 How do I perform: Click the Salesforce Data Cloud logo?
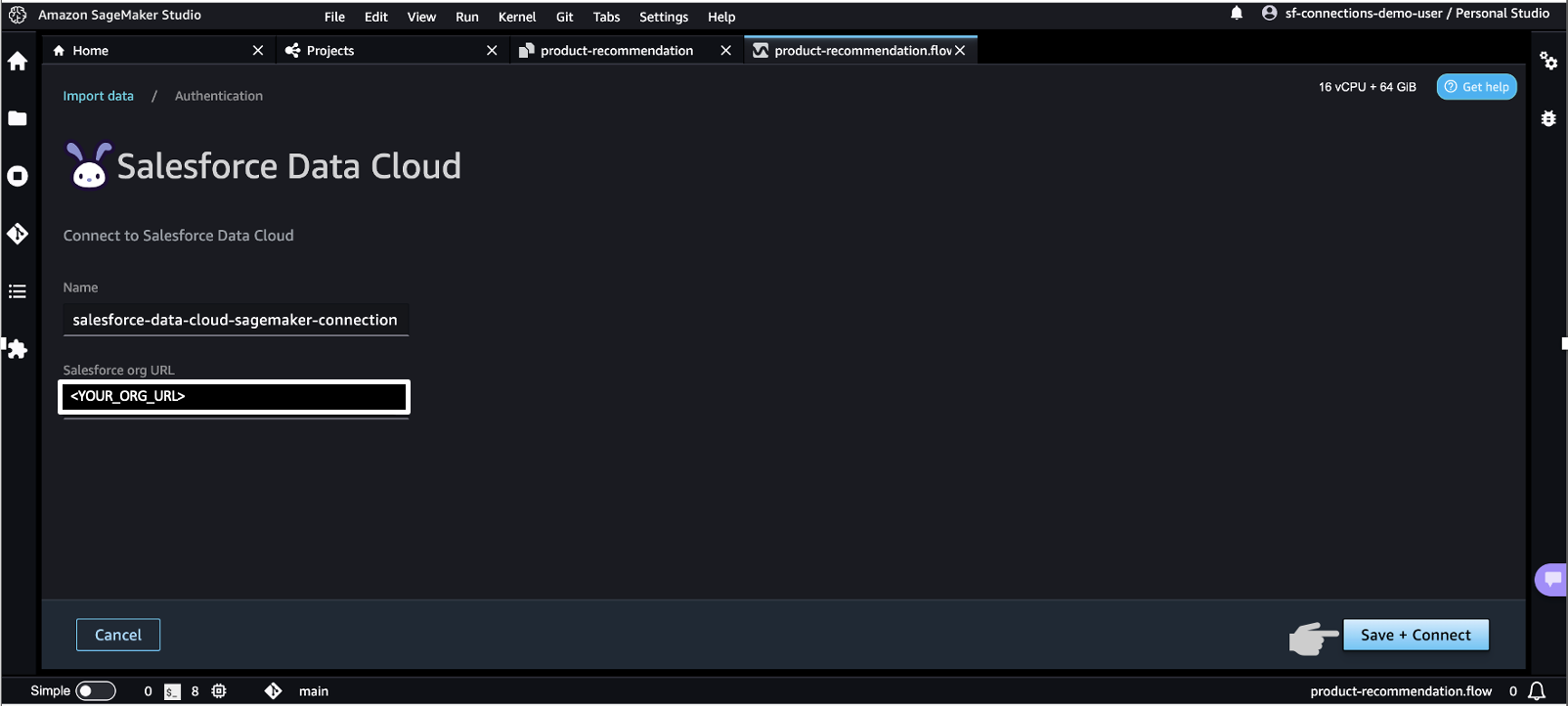pos(88,164)
